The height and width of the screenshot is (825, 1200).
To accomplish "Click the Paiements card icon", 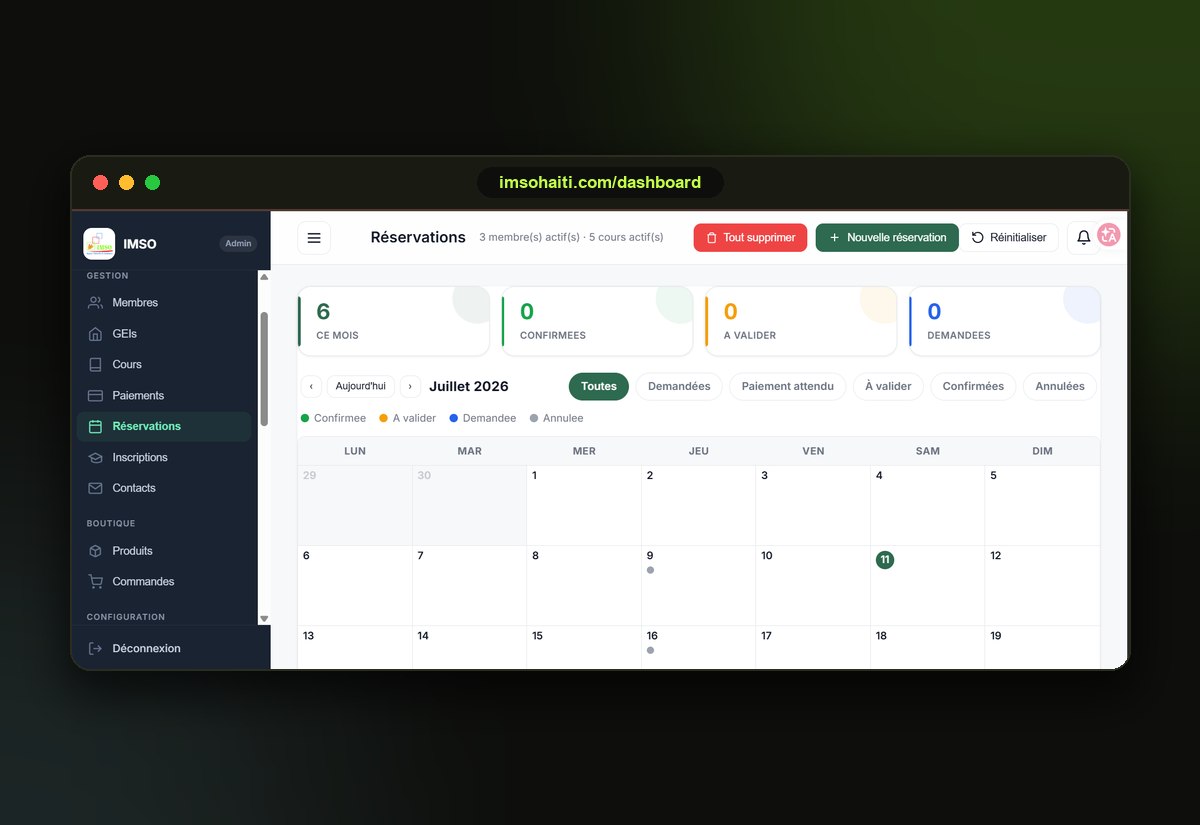I will (96, 396).
